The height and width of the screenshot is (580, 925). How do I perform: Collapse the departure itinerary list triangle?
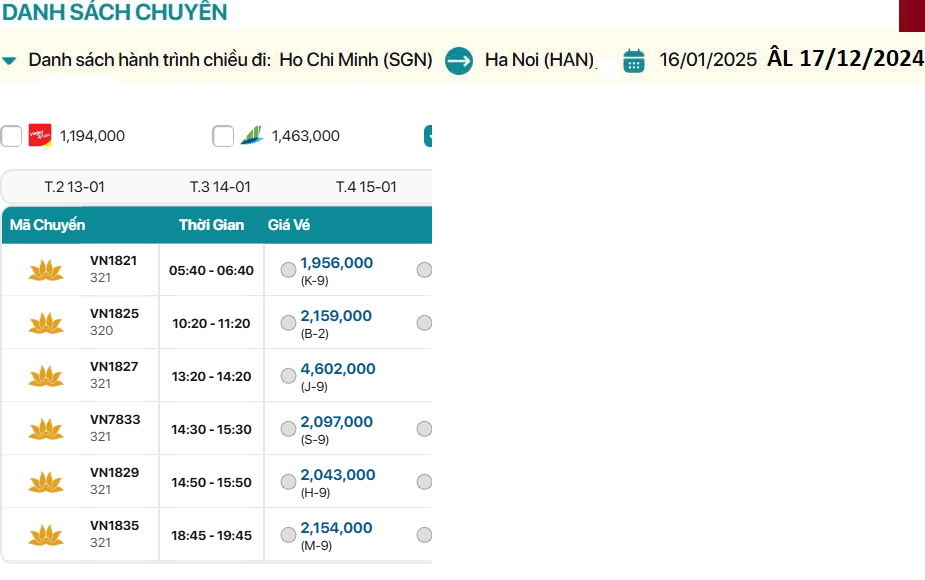[x=9, y=61]
